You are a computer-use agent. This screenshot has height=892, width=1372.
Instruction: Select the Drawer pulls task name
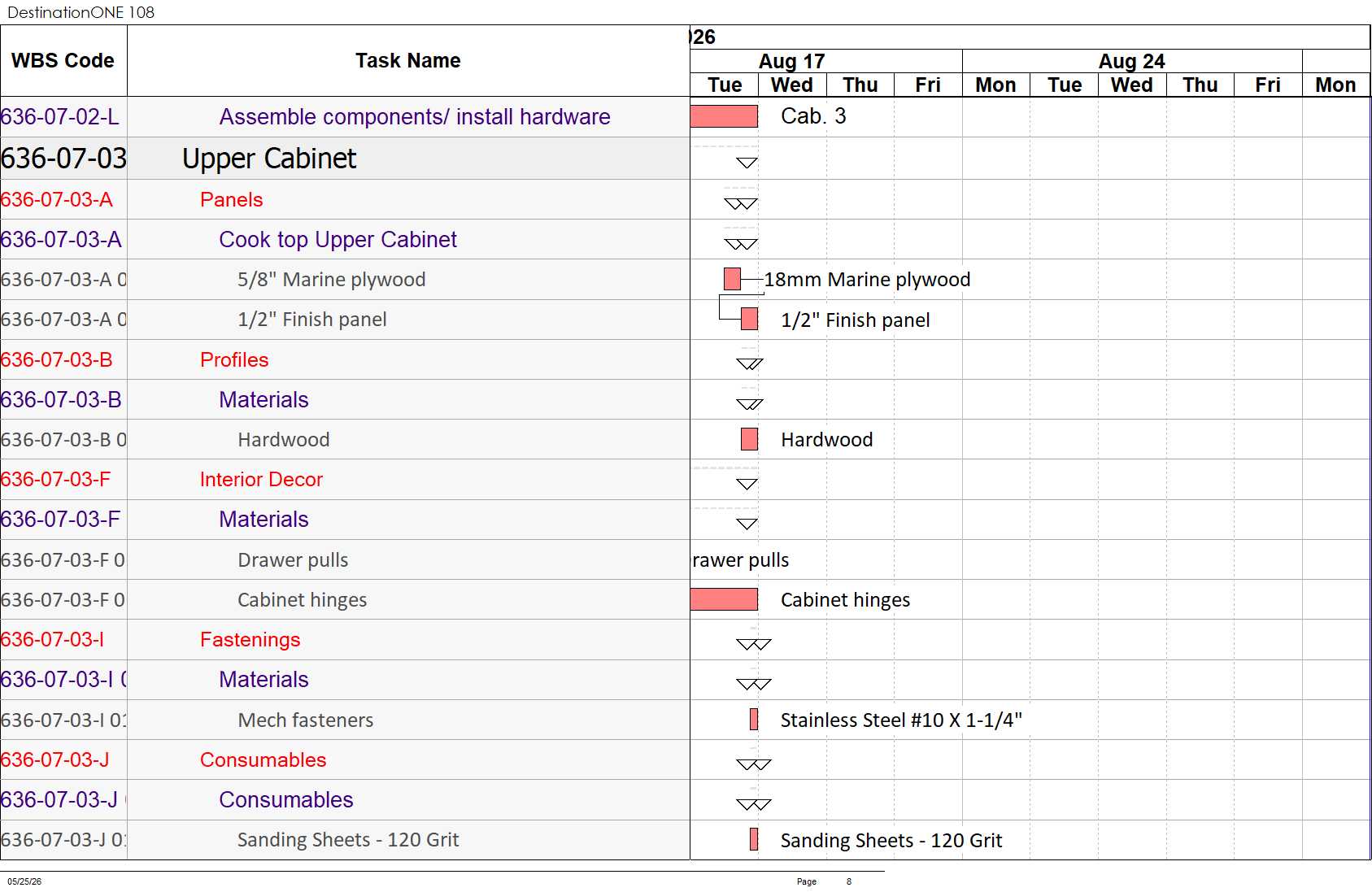click(293, 560)
